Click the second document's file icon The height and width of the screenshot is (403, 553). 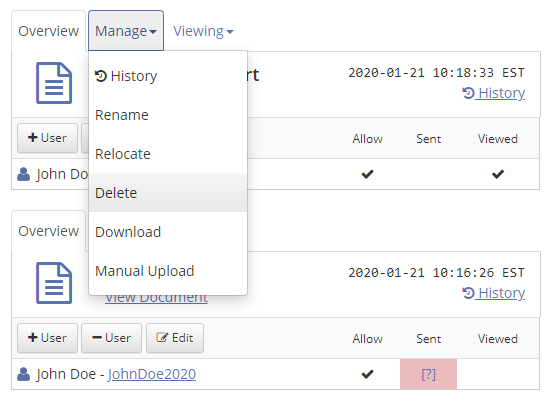[x=54, y=283]
